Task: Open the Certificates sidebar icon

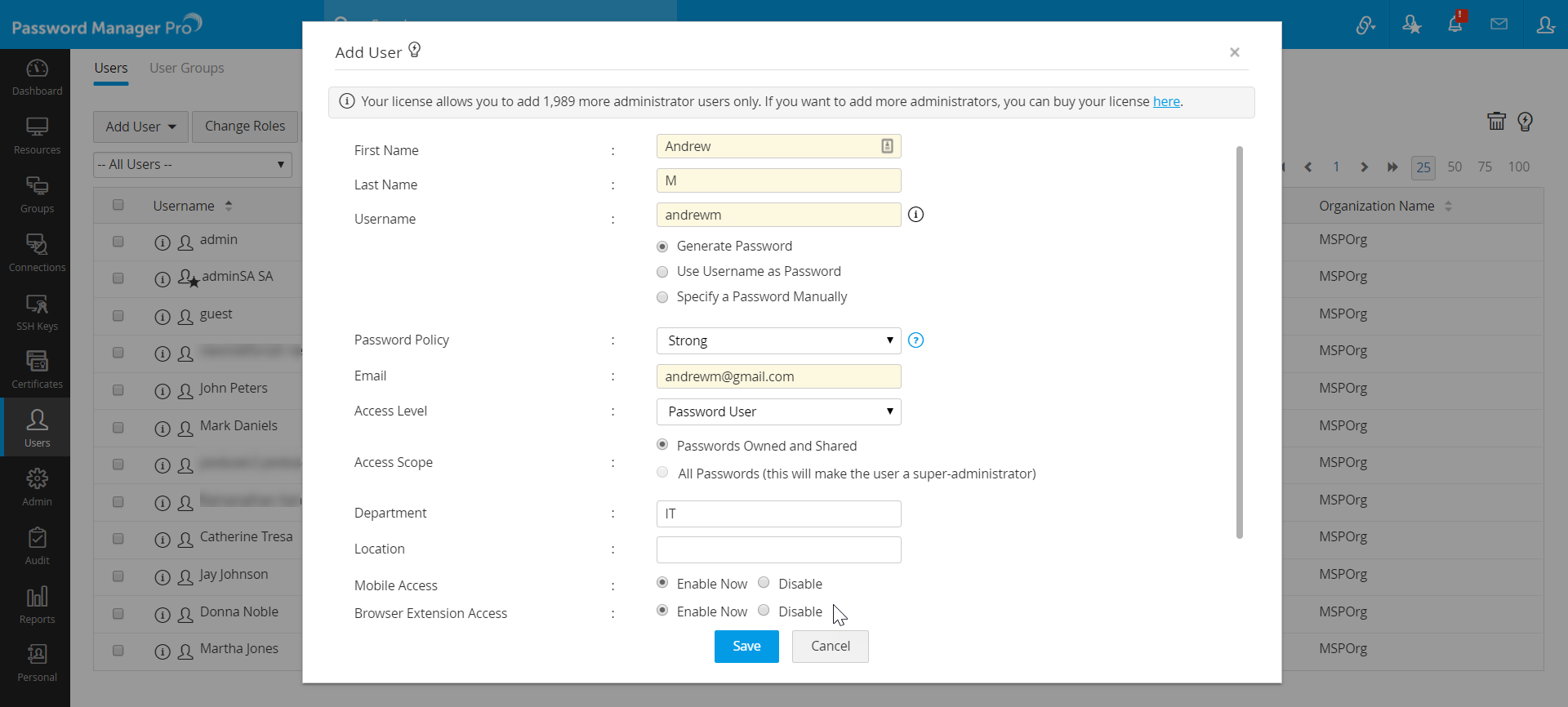Action: 37,370
